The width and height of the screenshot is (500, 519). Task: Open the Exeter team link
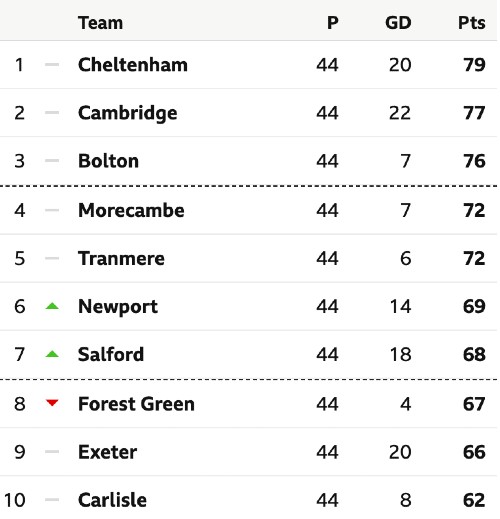click(107, 452)
